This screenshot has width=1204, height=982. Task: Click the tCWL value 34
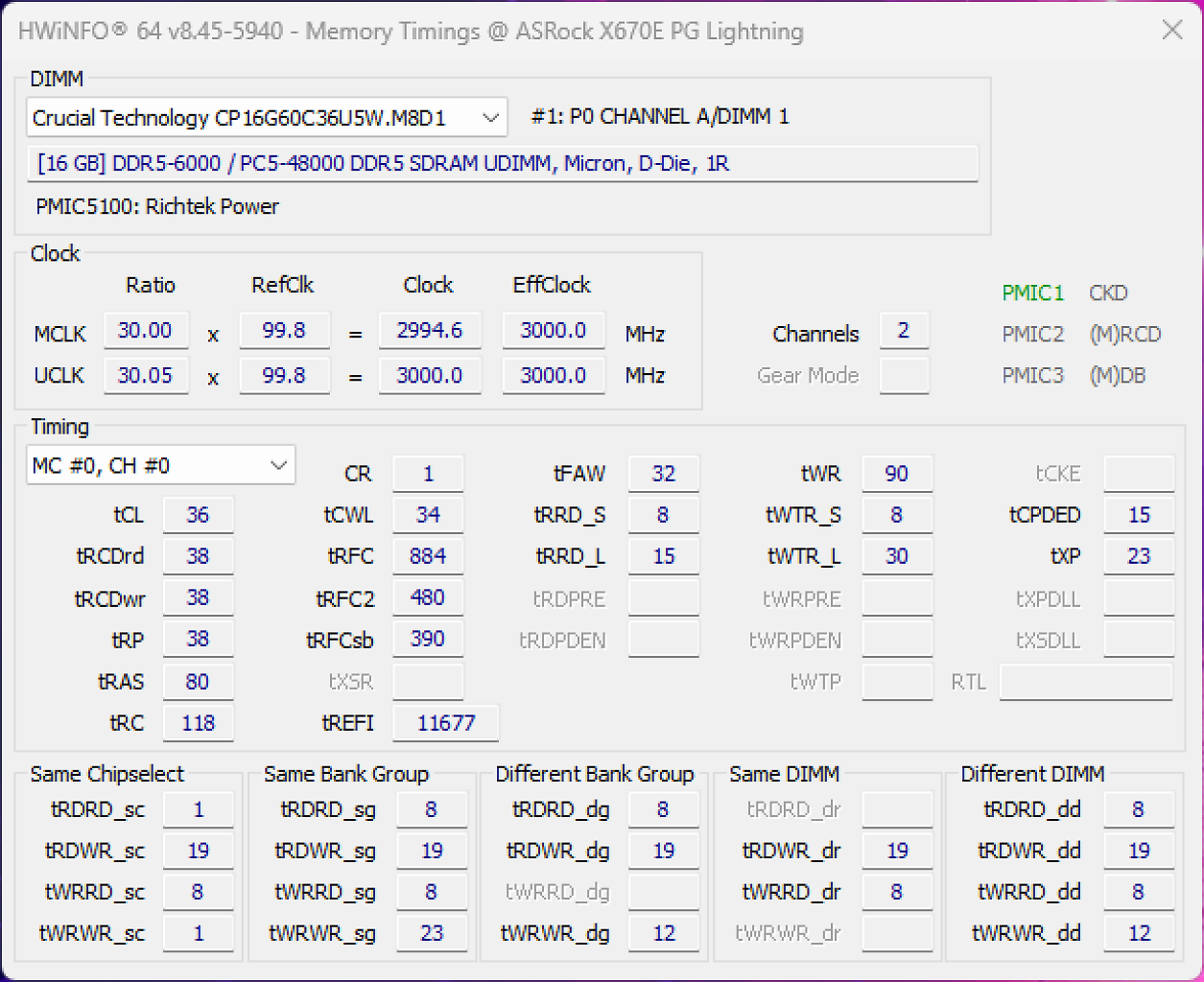click(428, 515)
